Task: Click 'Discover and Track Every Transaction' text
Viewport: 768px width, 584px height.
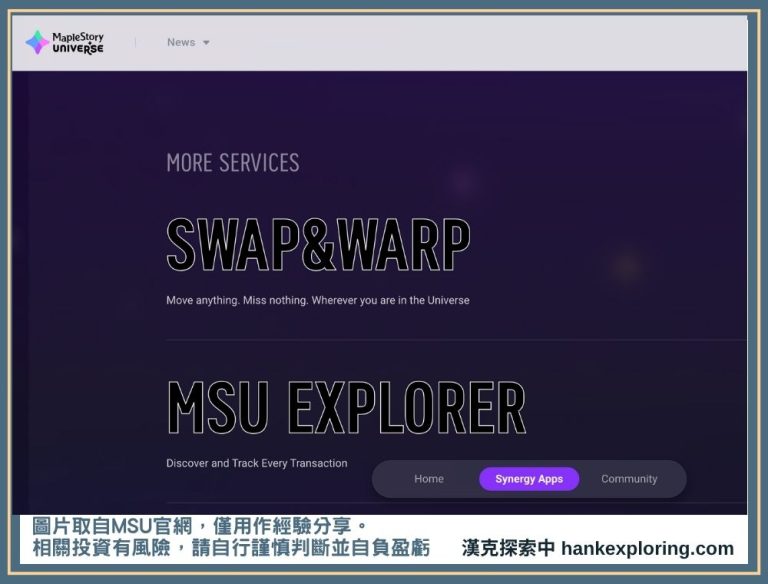Action: tap(256, 463)
